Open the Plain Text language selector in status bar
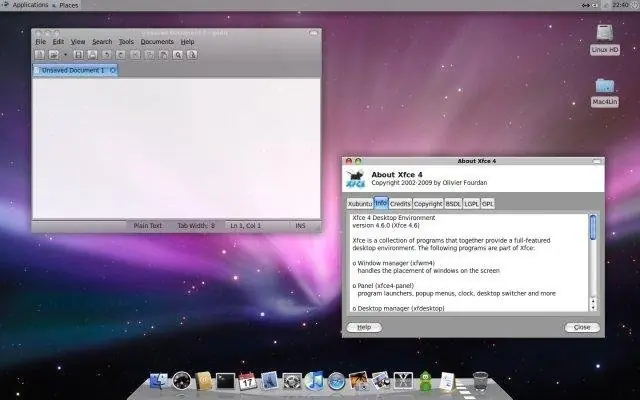The height and width of the screenshot is (400, 640). (x=148, y=226)
